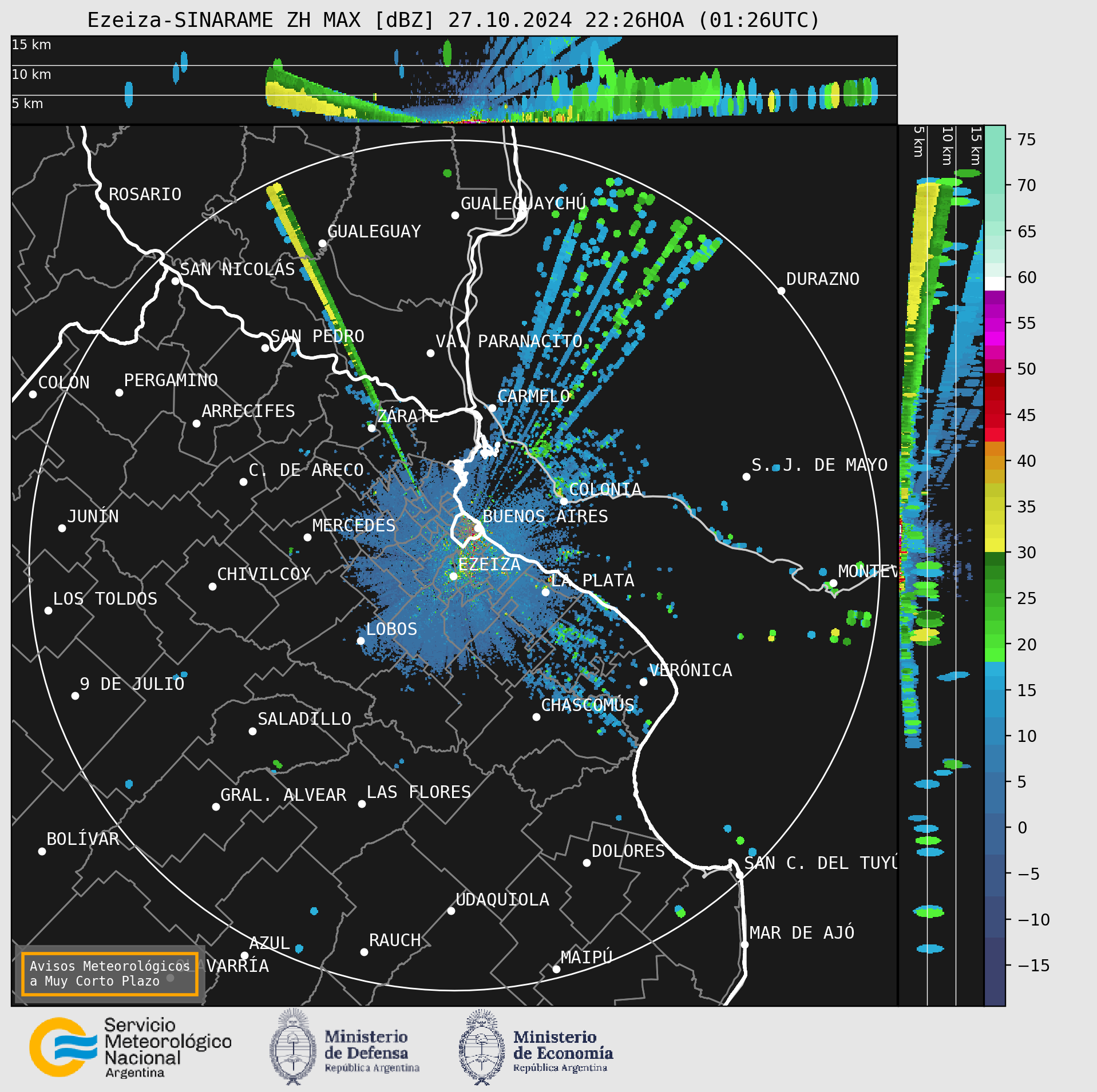This screenshot has height=1092, width=1097.
Task: Click the SAN PEDRO city label
Action: click(318, 336)
